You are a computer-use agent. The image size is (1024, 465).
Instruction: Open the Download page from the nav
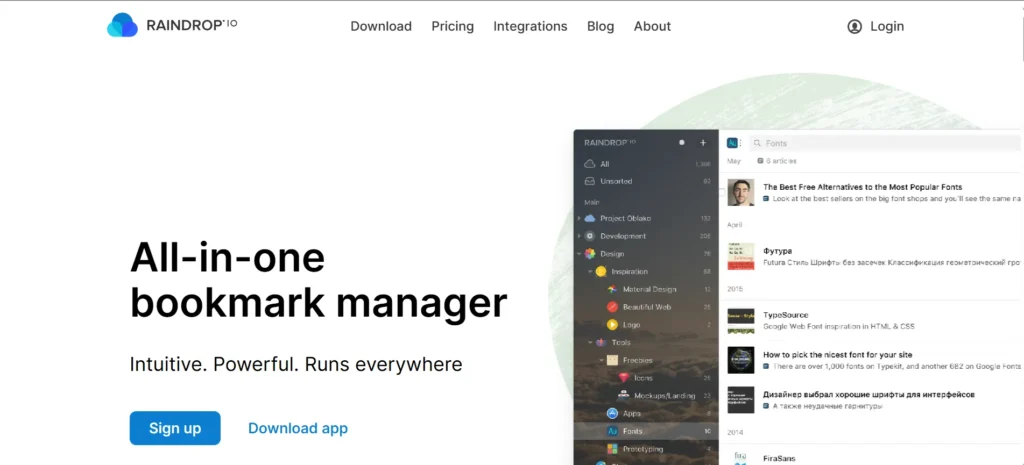(x=381, y=26)
